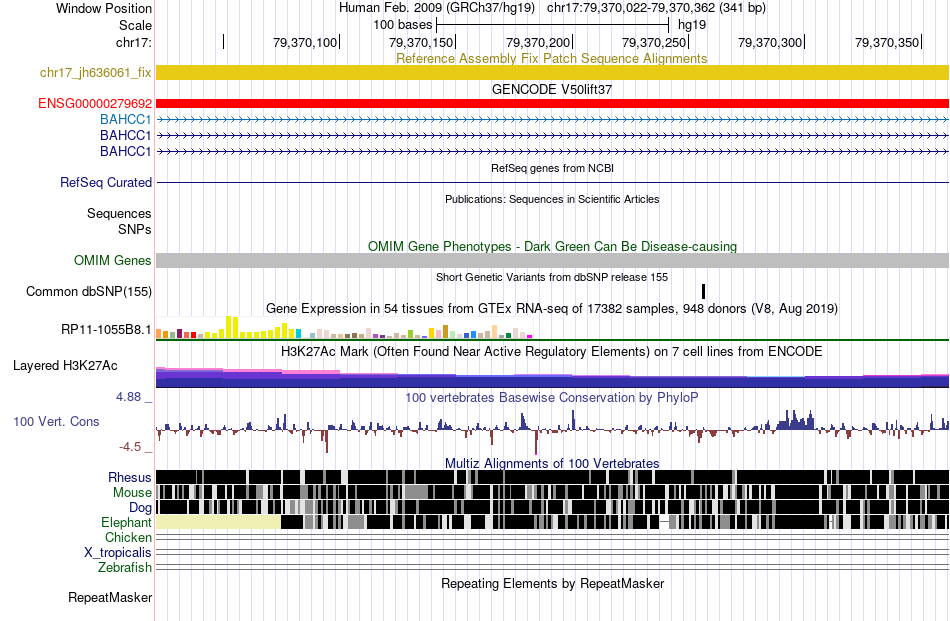The width and height of the screenshot is (950, 621).
Task: Select the X_tropicalis alignment label
Action: 118,553
